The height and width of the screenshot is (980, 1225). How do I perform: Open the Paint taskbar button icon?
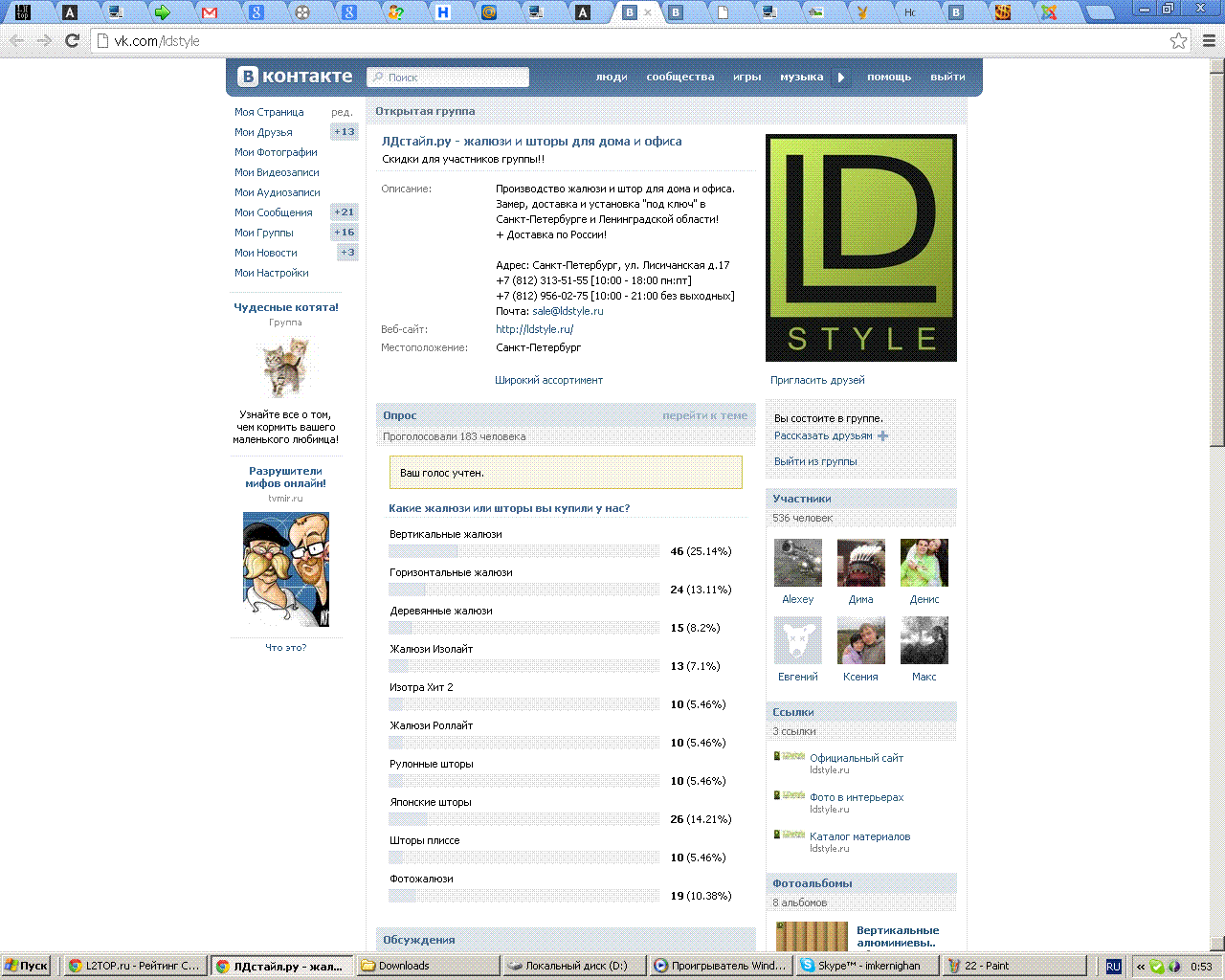[954, 966]
